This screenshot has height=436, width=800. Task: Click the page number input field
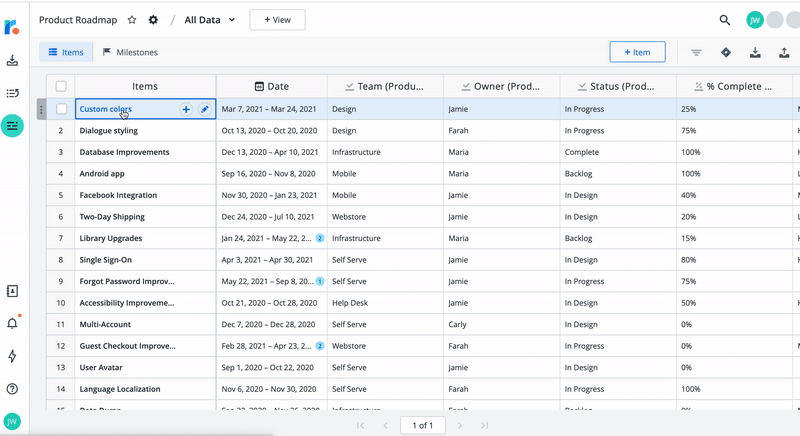click(x=422, y=425)
